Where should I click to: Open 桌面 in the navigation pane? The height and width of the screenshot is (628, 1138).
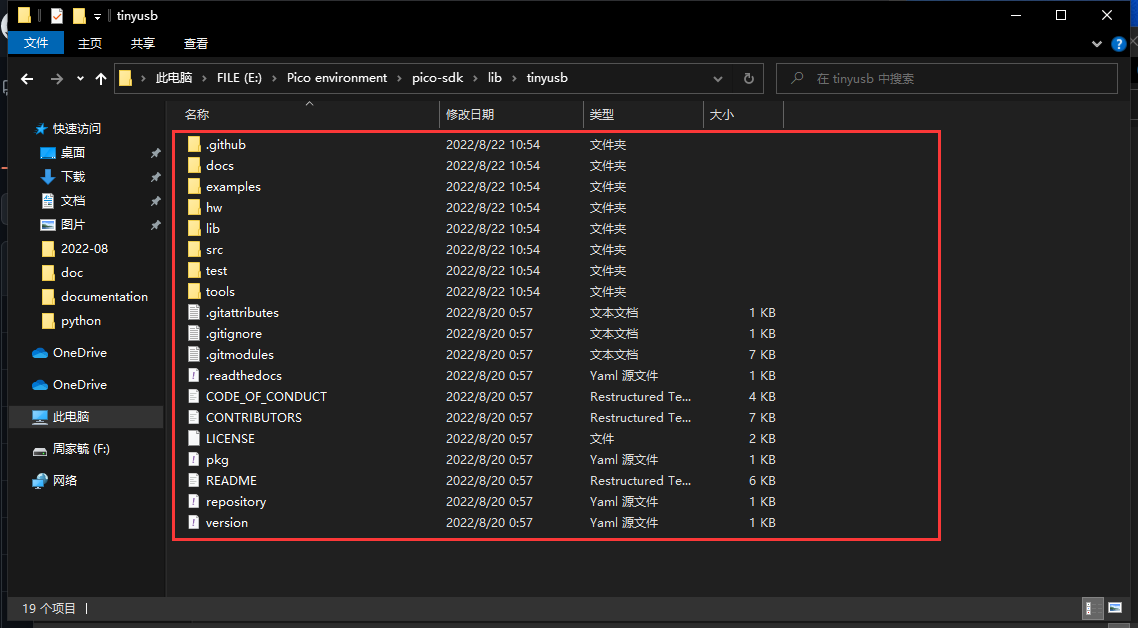coord(73,152)
